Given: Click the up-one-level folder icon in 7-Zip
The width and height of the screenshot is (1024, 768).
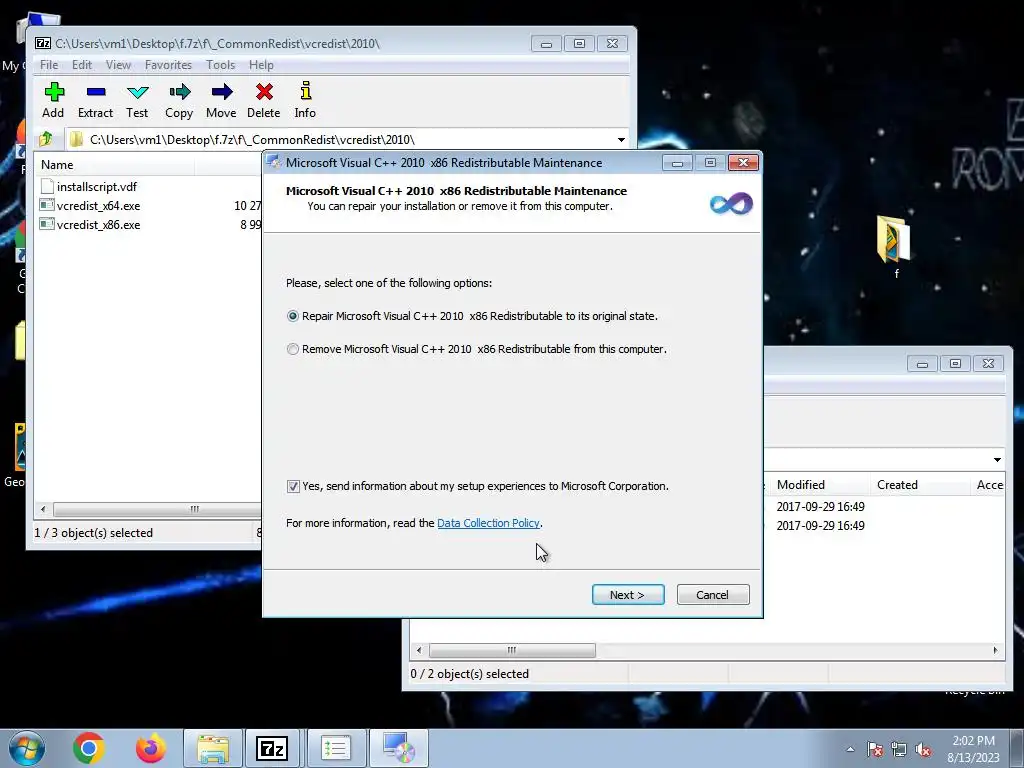Looking at the screenshot, I should (x=46, y=139).
